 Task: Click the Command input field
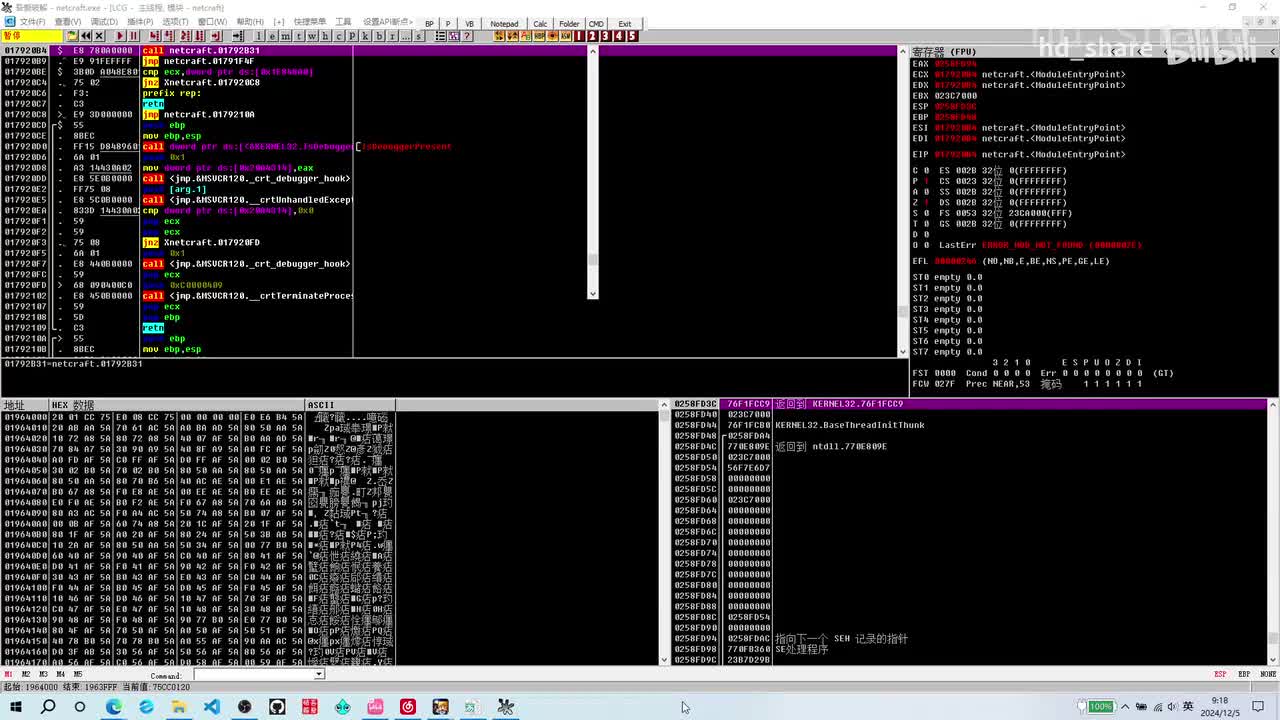pyautogui.click(x=254, y=675)
